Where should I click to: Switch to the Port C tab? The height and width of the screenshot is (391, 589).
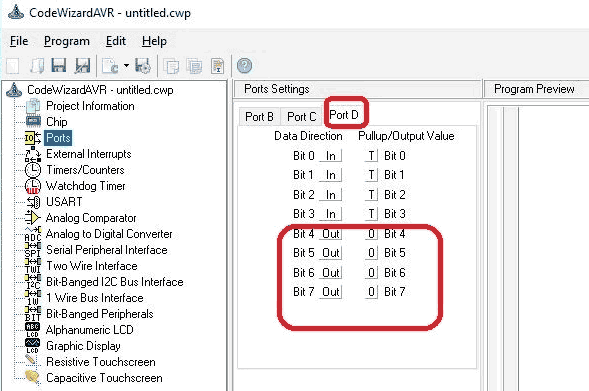(301, 116)
